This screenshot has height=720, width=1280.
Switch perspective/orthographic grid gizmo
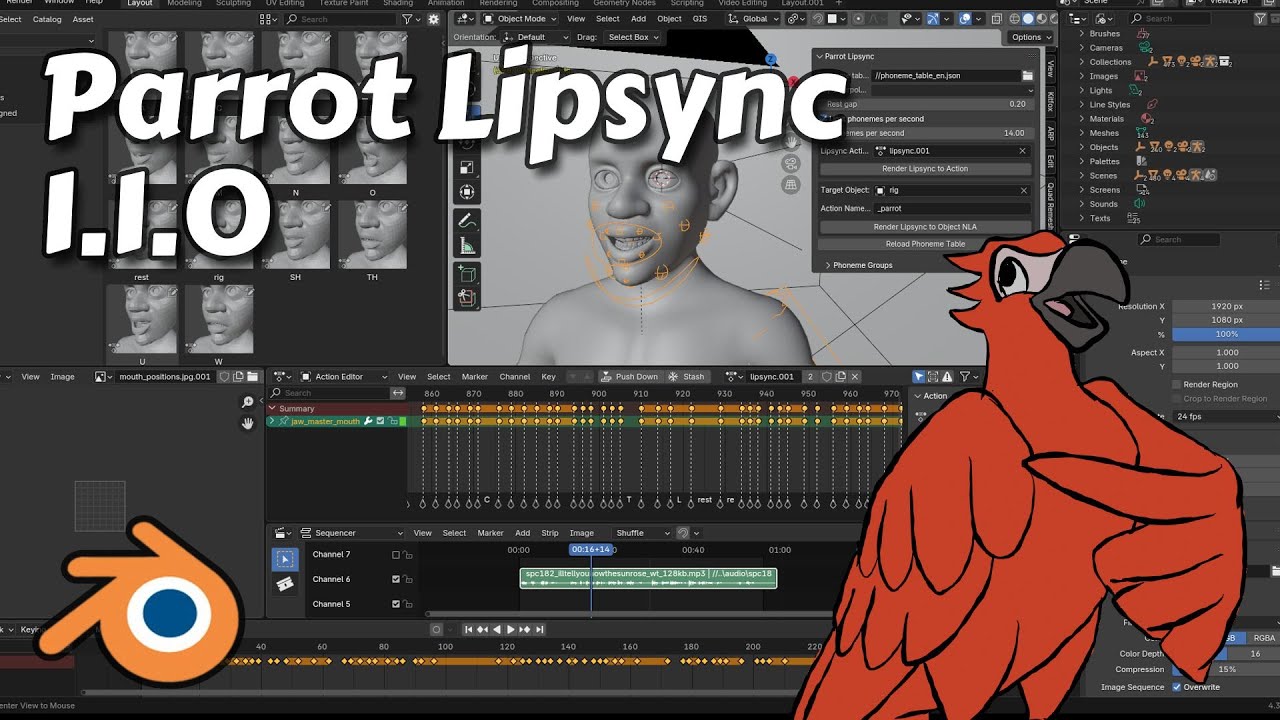pyautogui.click(x=791, y=185)
